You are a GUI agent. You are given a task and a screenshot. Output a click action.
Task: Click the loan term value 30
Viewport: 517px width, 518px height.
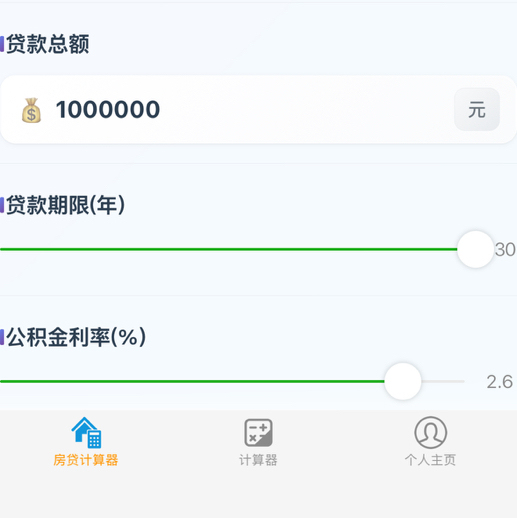pos(505,249)
